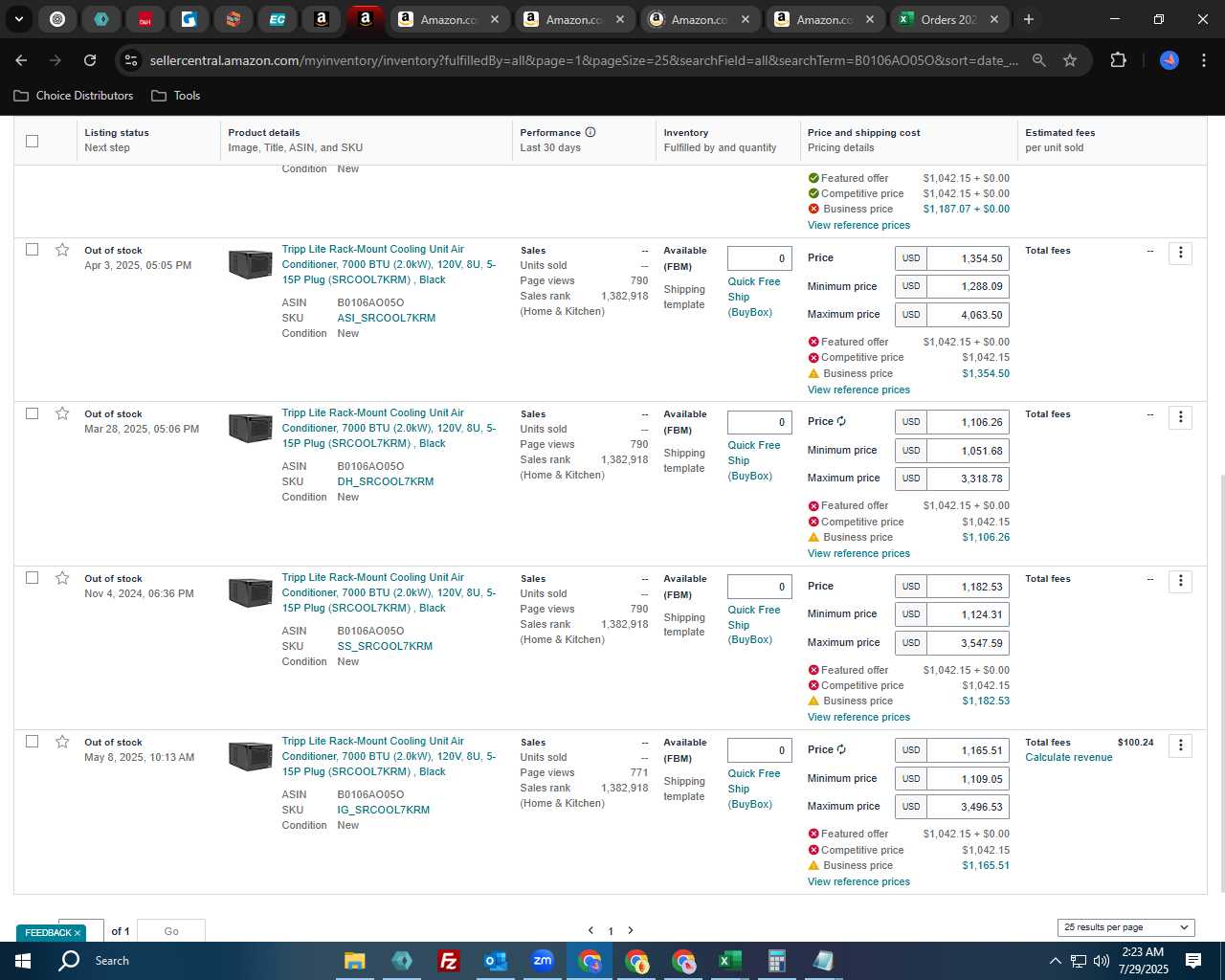Open a new browser tab
The image size is (1225, 980).
coord(1029,19)
